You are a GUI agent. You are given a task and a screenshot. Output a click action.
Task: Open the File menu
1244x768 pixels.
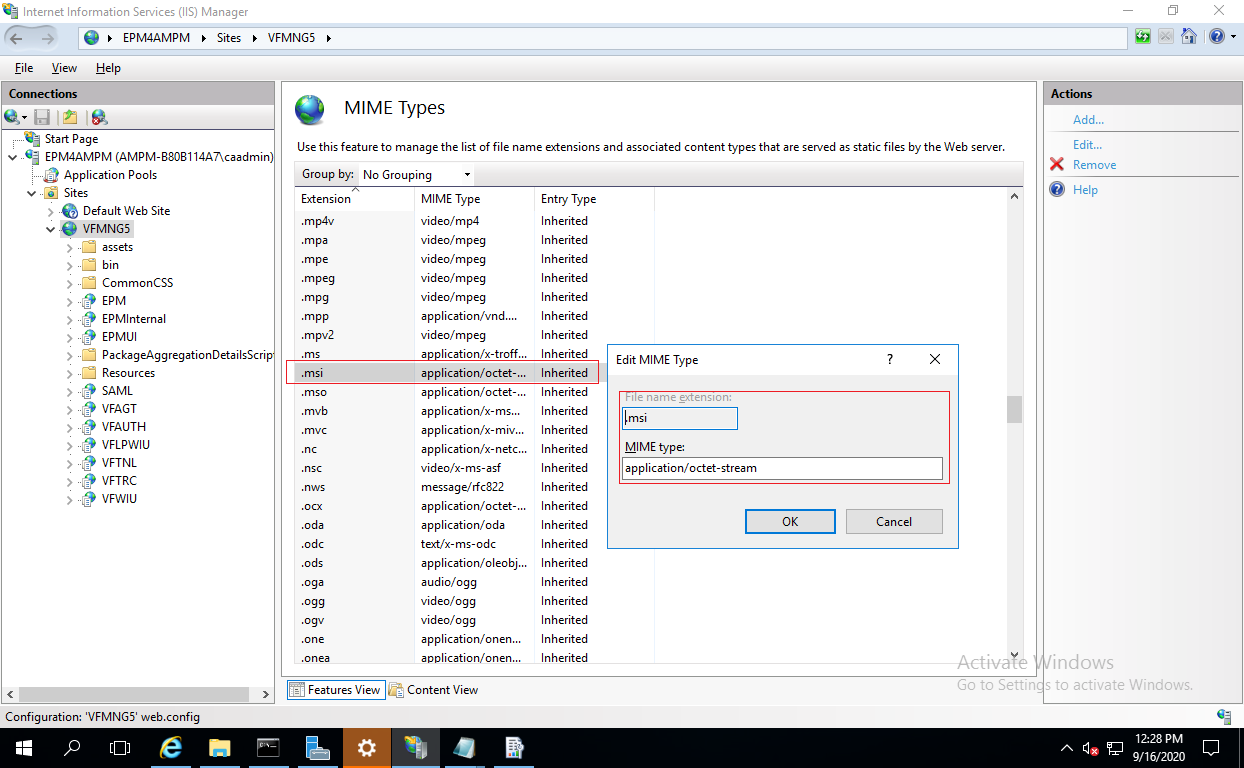point(24,68)
